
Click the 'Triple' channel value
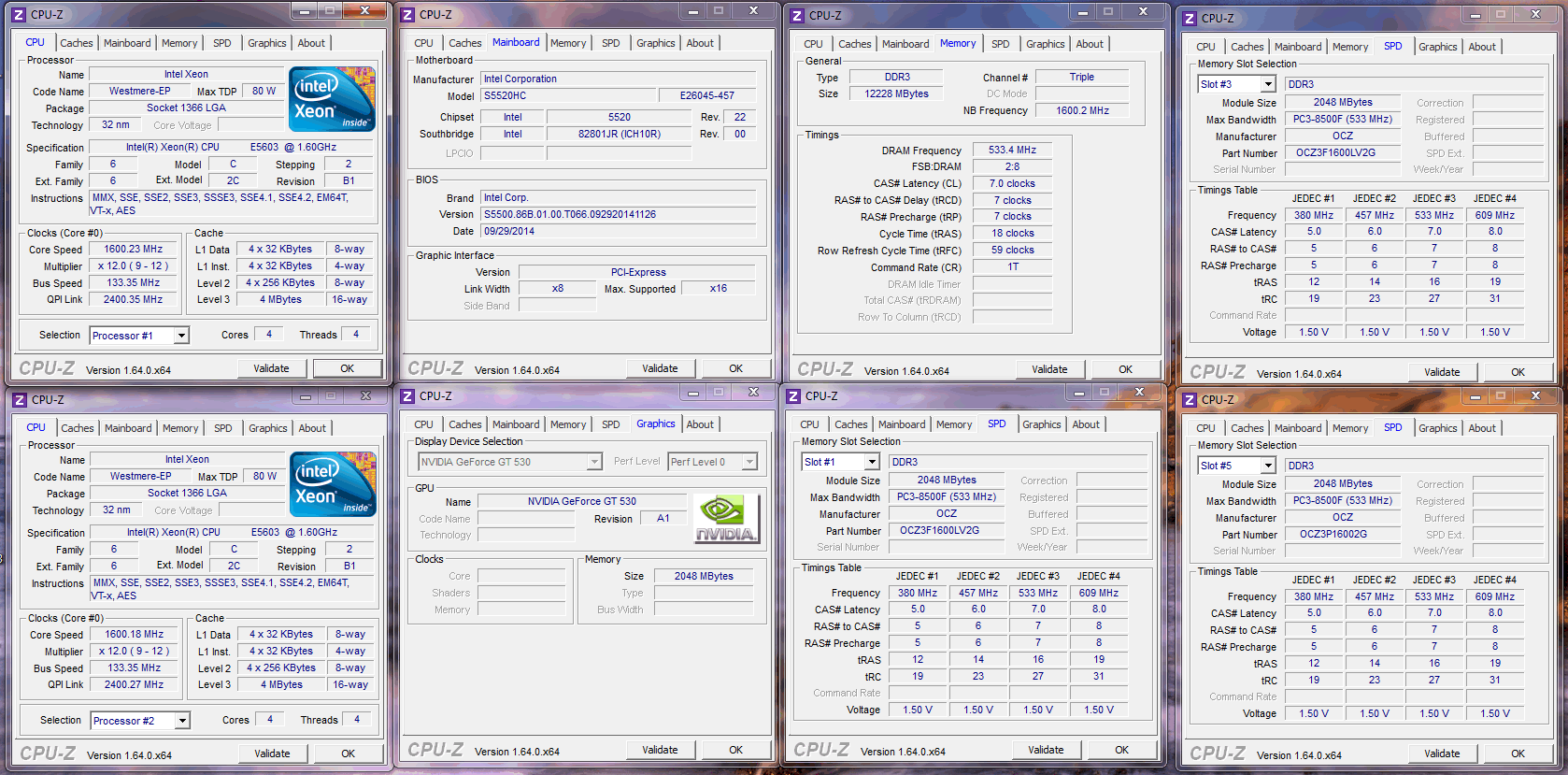pos(1082,78)
